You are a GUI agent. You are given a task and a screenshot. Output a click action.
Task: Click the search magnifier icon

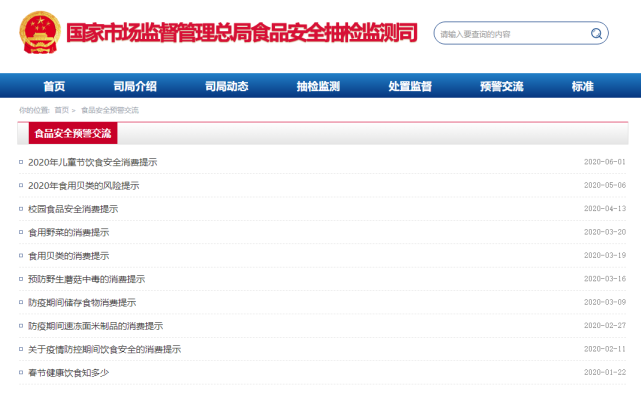click(x=596, y=34)
